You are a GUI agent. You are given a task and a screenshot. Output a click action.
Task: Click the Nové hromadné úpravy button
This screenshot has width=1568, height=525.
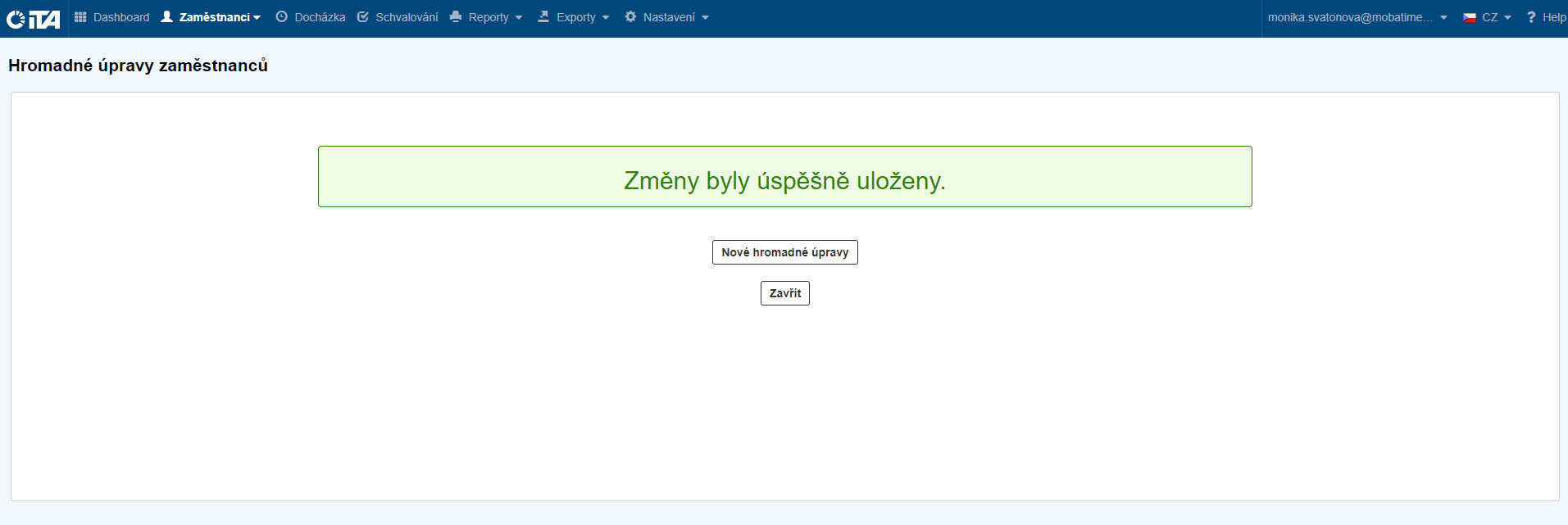point(784,252)
